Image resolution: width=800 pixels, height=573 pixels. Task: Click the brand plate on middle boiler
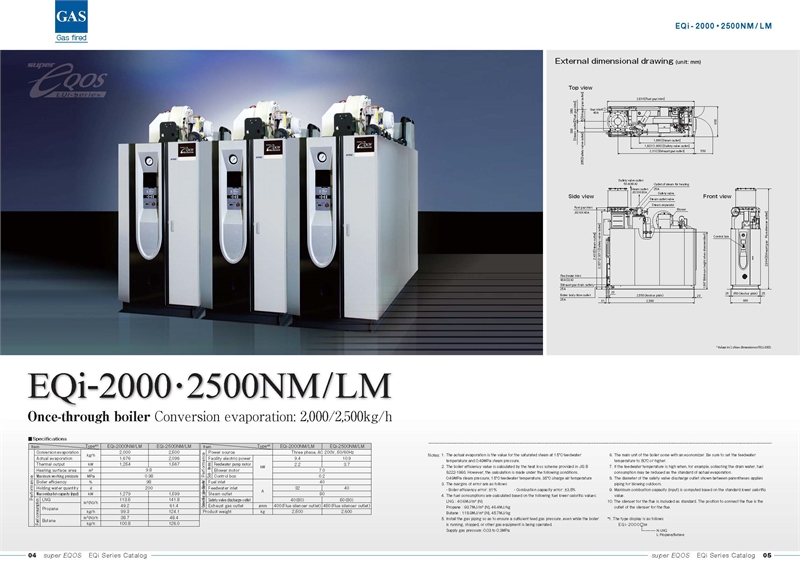(272, 147)
